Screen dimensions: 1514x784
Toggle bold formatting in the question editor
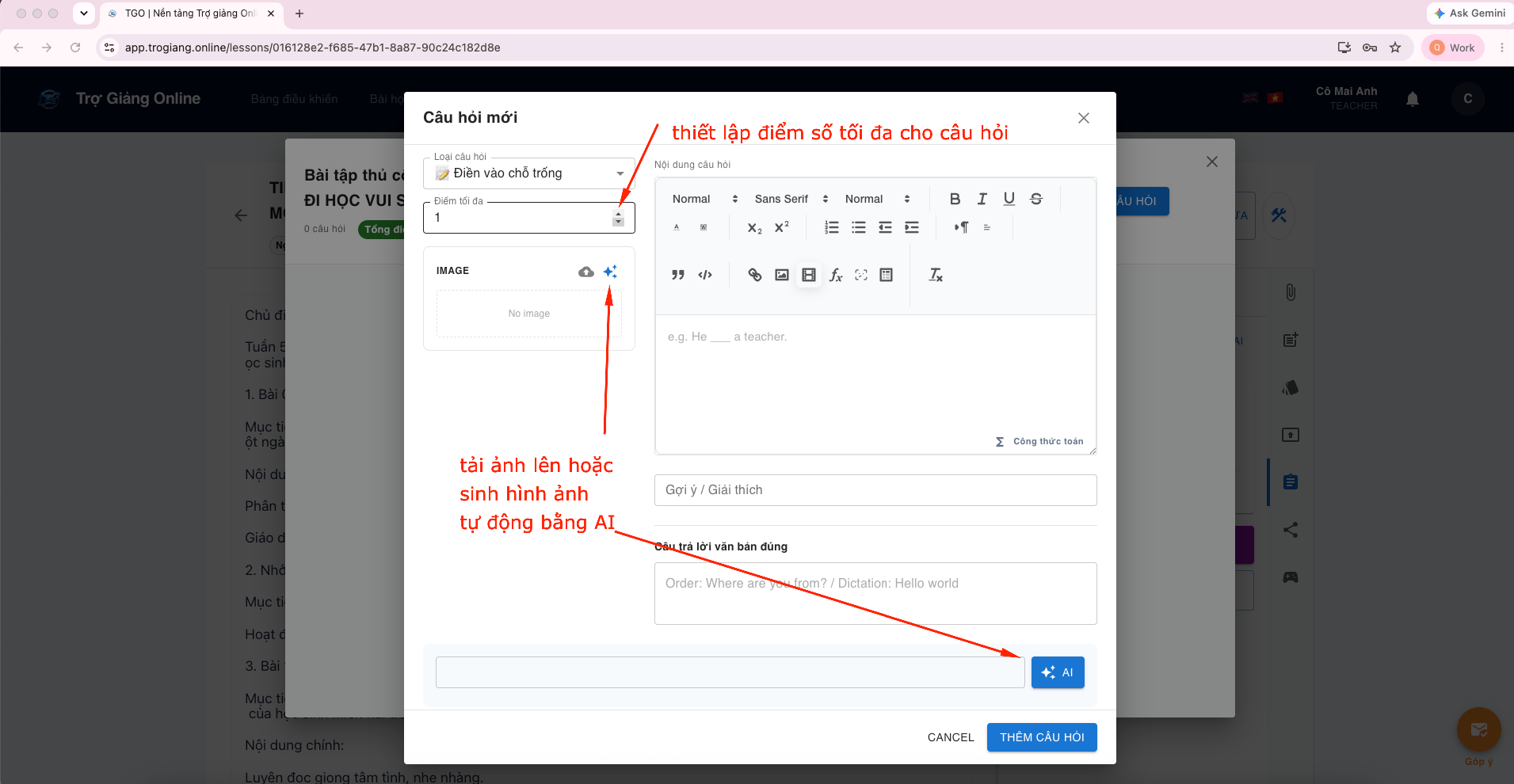(955, 199)
